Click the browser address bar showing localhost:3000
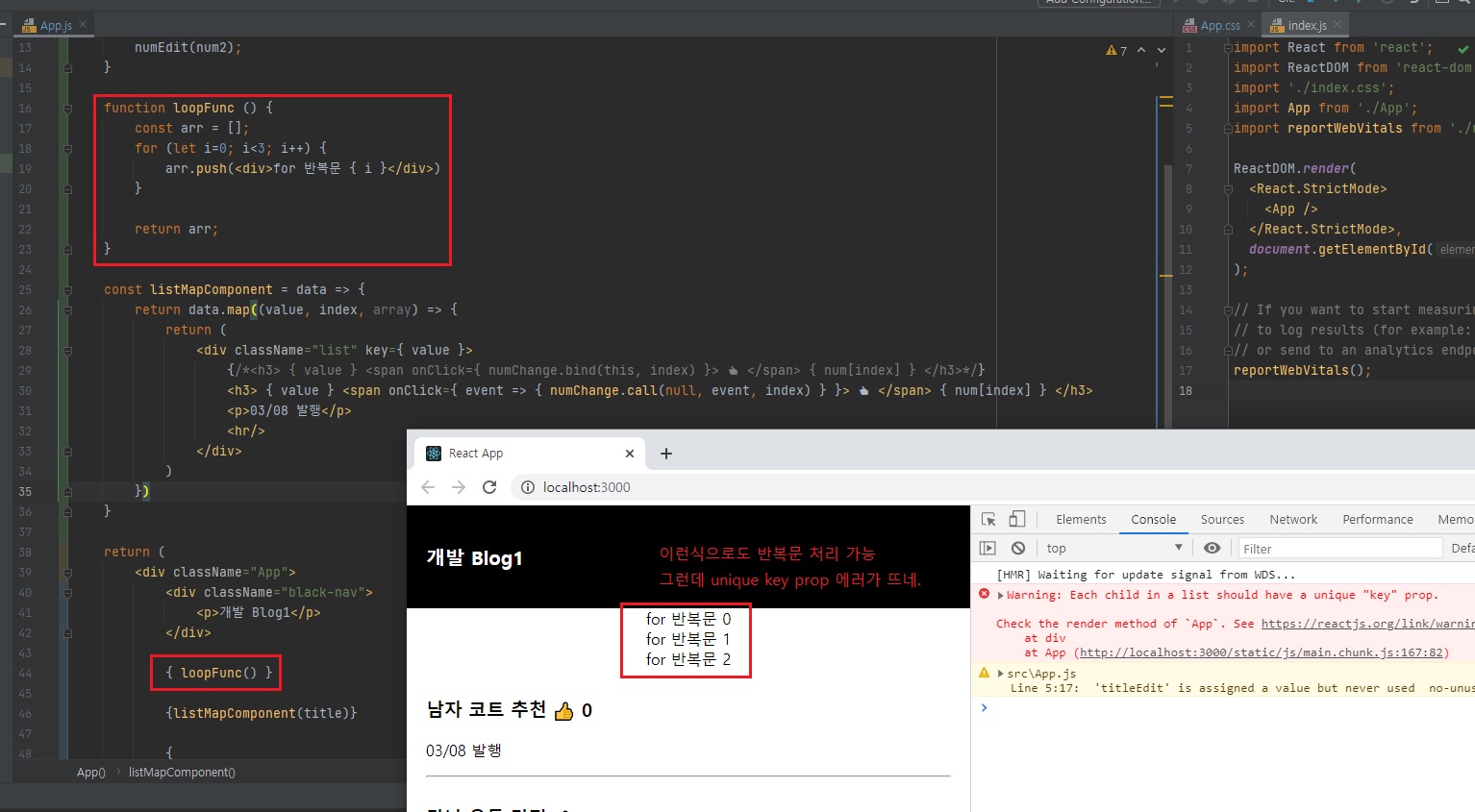The width and height of the screenshot is (1475, 812). 992,487
